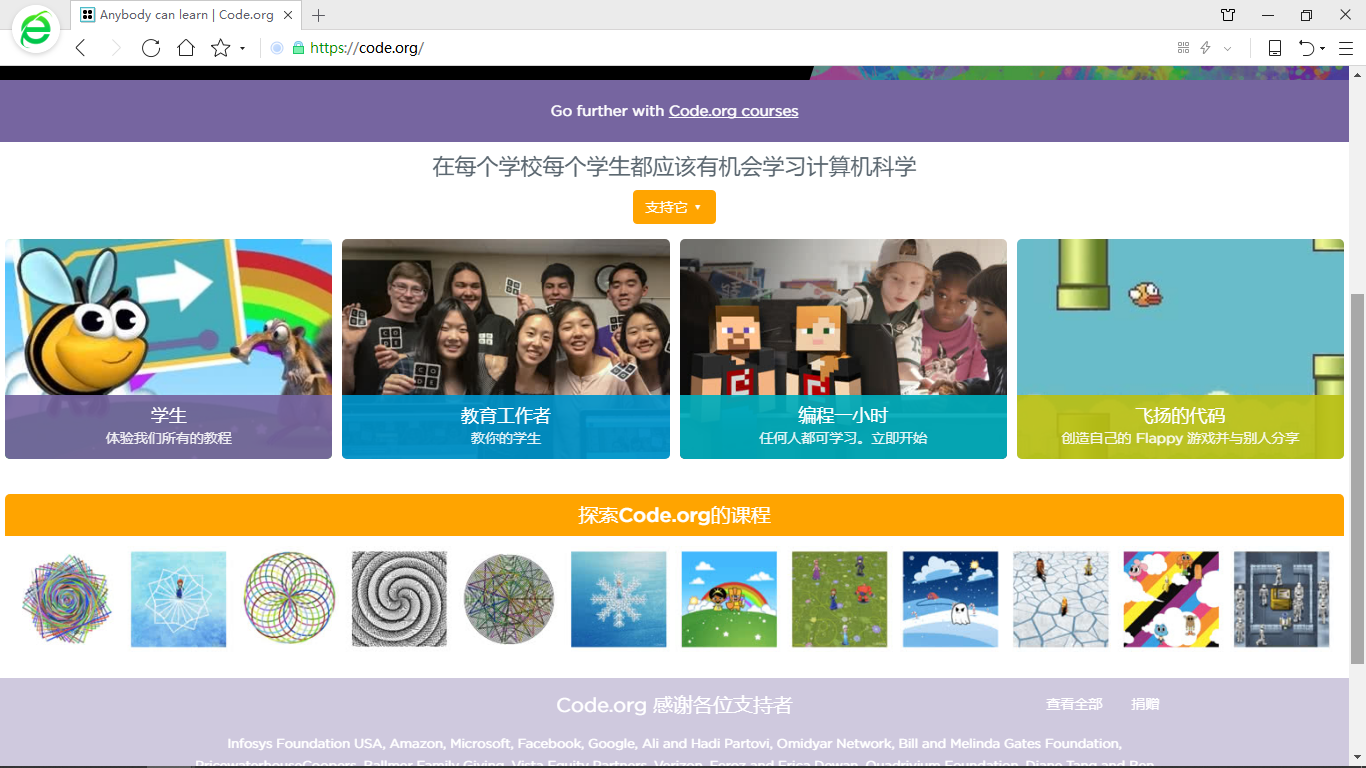The height and width of the screenshot is (768, 1366).
Task: Click the vertical page scrollbar thumb
Action: 1357,479
